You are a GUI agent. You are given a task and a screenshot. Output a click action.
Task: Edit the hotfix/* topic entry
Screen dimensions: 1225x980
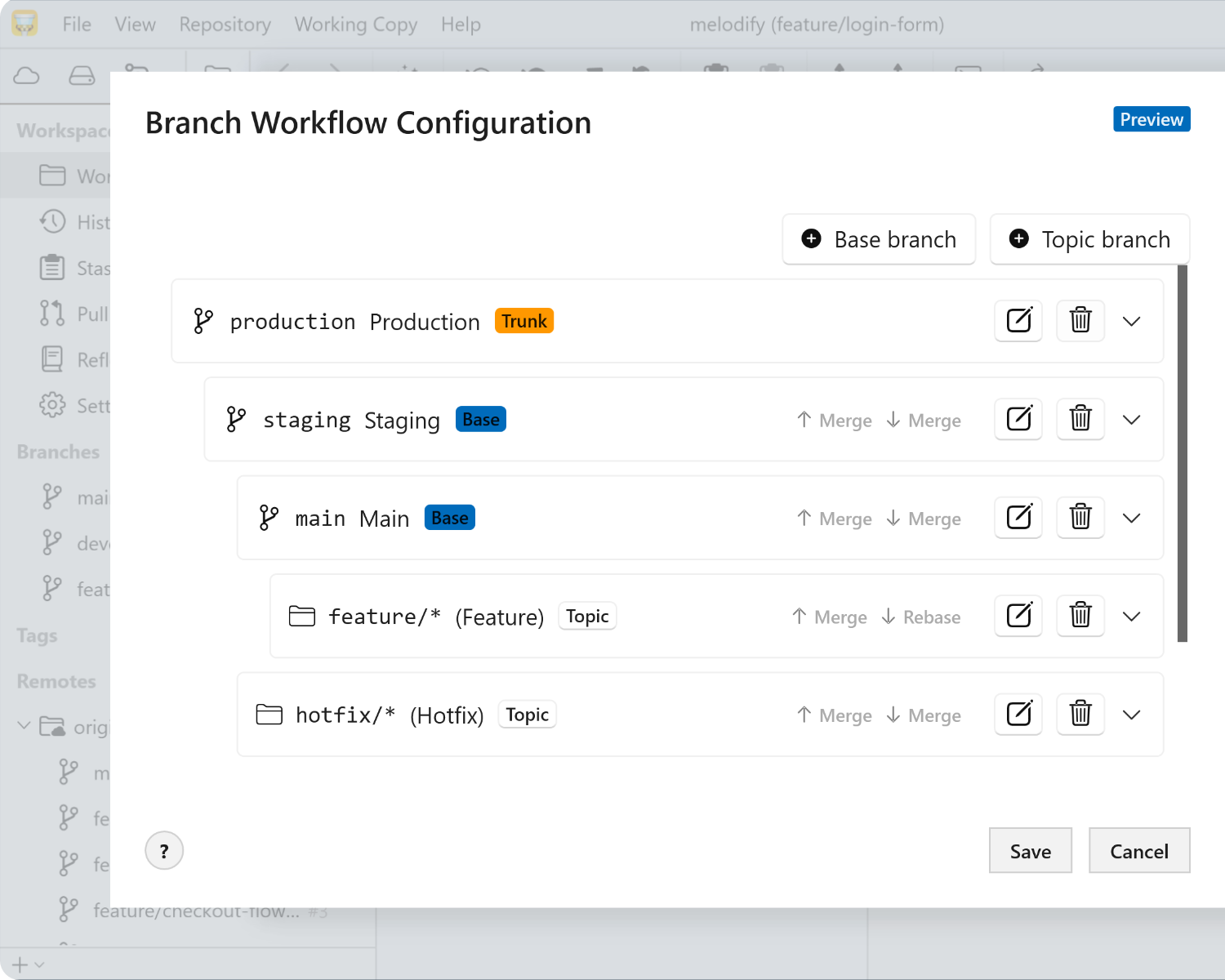click(x=1018, y=714)
